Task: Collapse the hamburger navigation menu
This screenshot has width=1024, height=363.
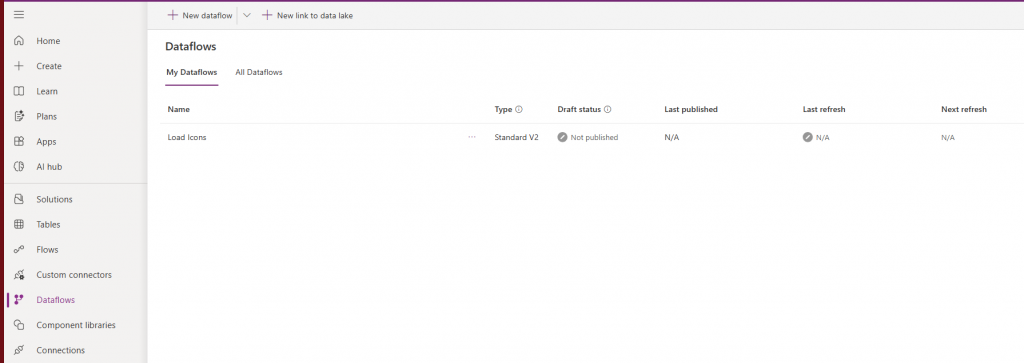Action: (19, 14)
